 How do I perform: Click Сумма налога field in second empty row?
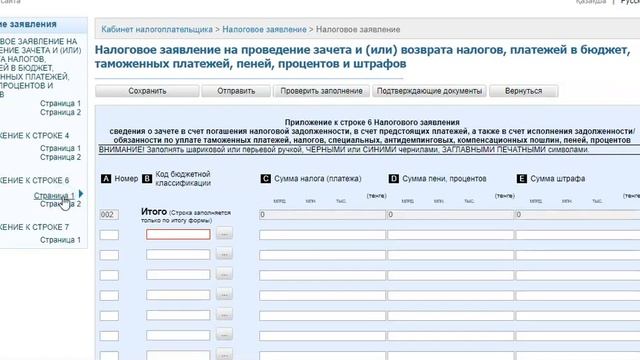click(322, 255)
